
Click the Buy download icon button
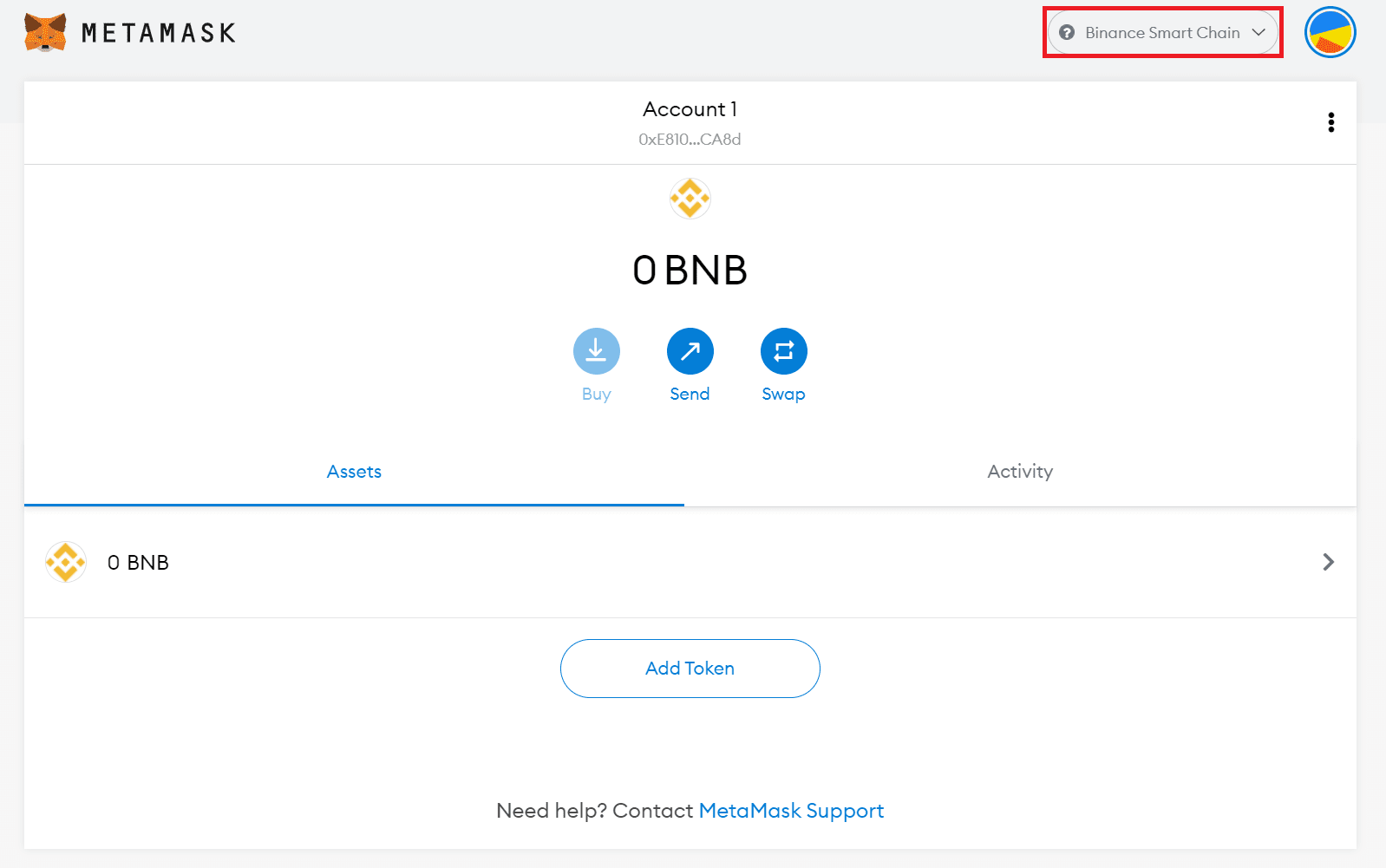pyautogui.click(x=596, y=351)
